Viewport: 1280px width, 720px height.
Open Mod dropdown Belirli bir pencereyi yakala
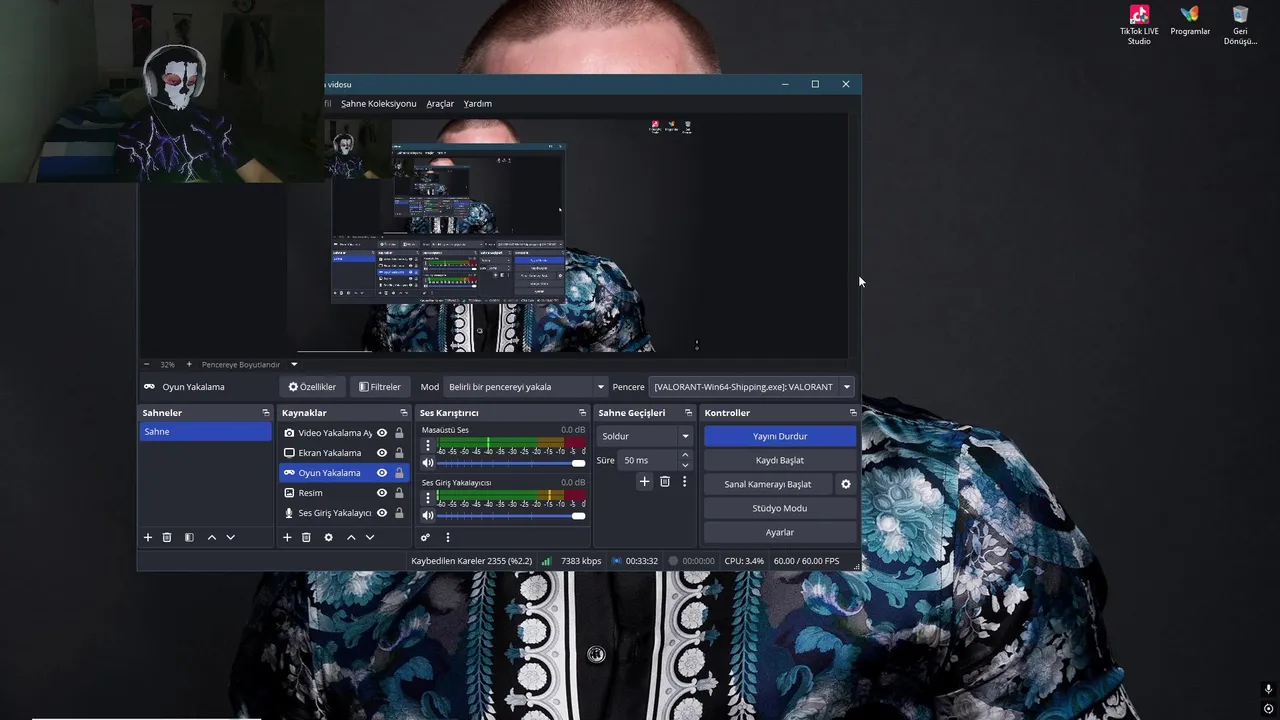[x=526, y=387]
